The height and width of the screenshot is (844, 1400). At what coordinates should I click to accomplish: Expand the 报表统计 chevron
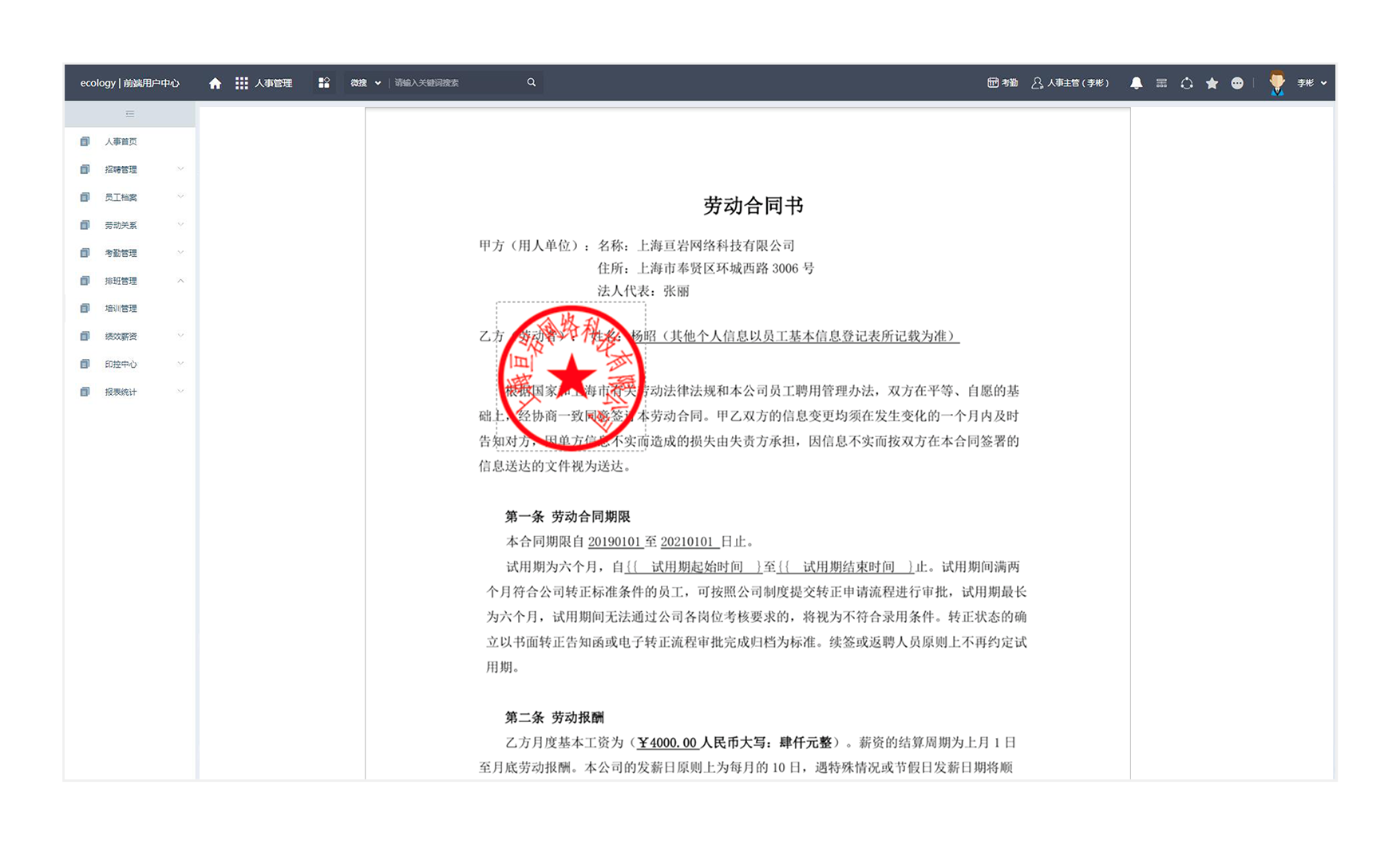[180, 391]
